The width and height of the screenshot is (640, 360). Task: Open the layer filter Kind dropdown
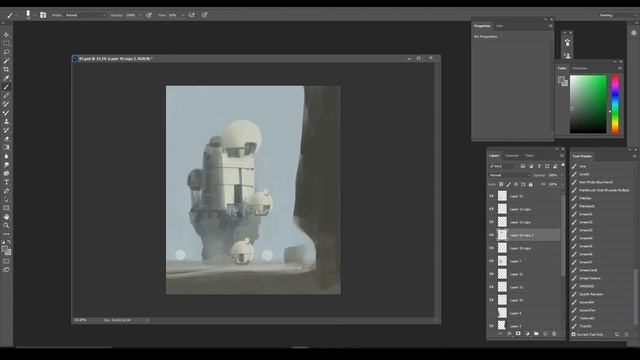point(503,166)
